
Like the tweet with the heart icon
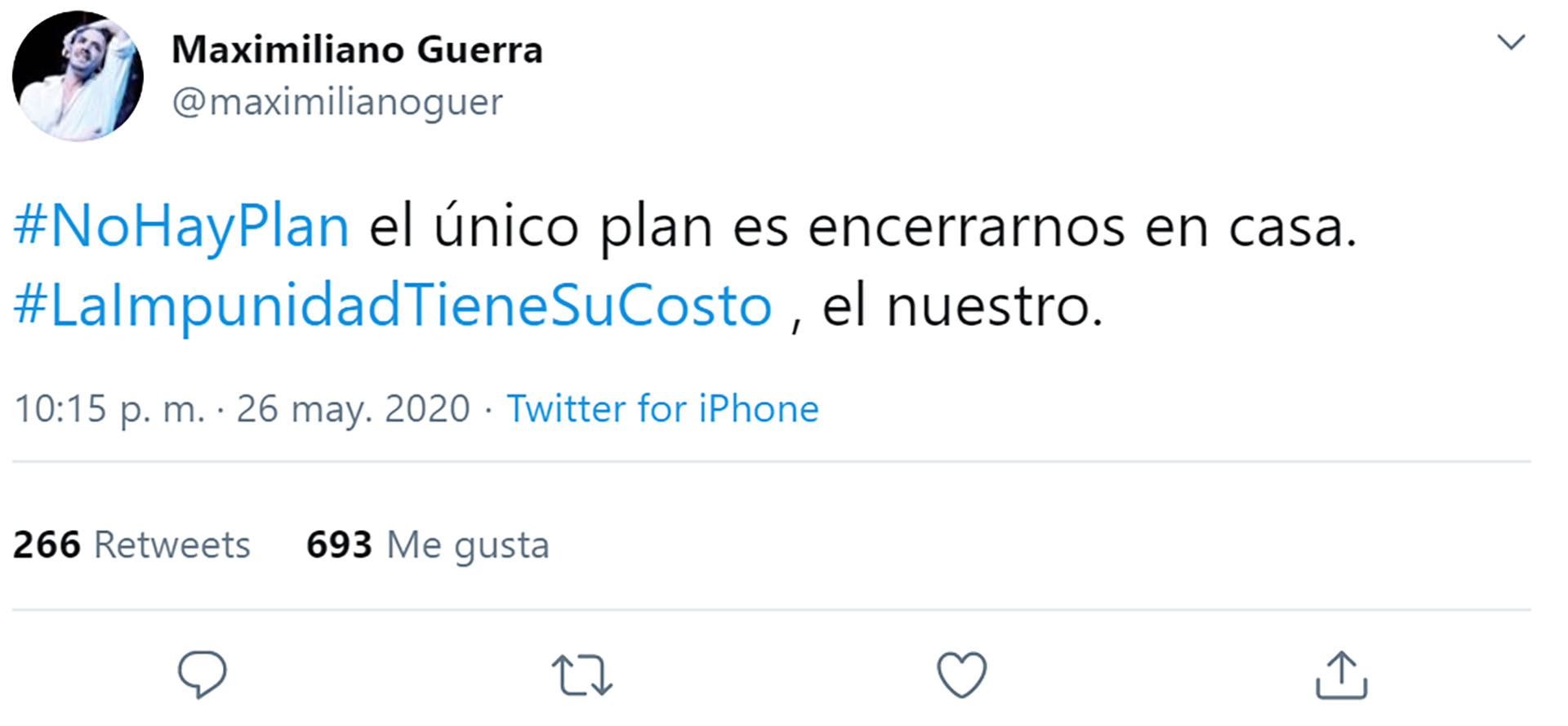(961, 675)
